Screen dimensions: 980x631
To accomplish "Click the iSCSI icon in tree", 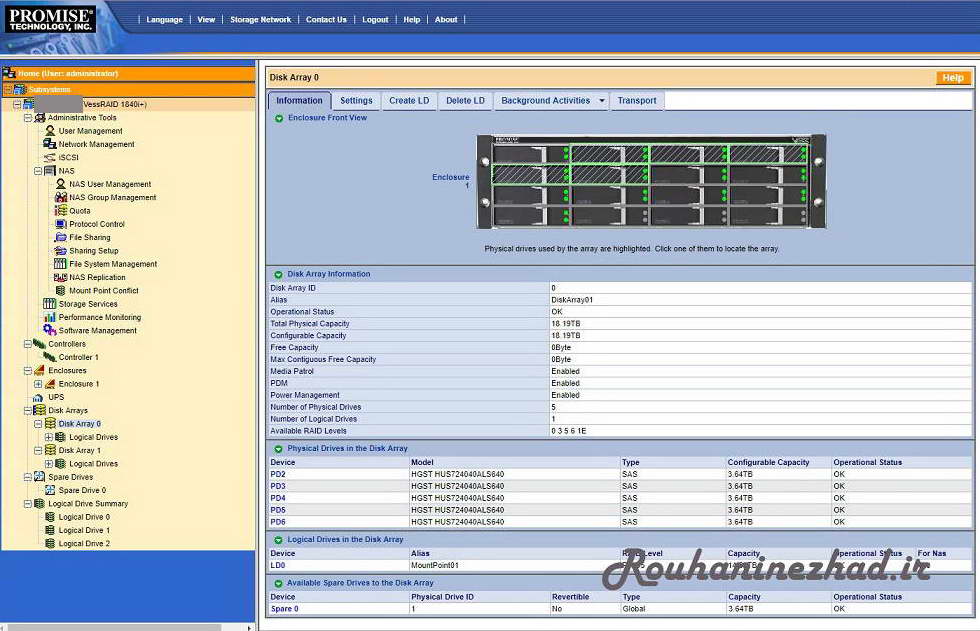I will point(50,157).
